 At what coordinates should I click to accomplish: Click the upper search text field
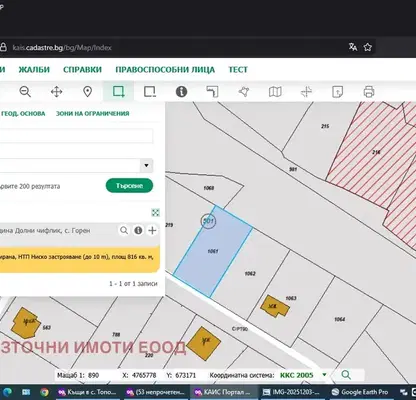pyautogui.click(x=76, y=136)
